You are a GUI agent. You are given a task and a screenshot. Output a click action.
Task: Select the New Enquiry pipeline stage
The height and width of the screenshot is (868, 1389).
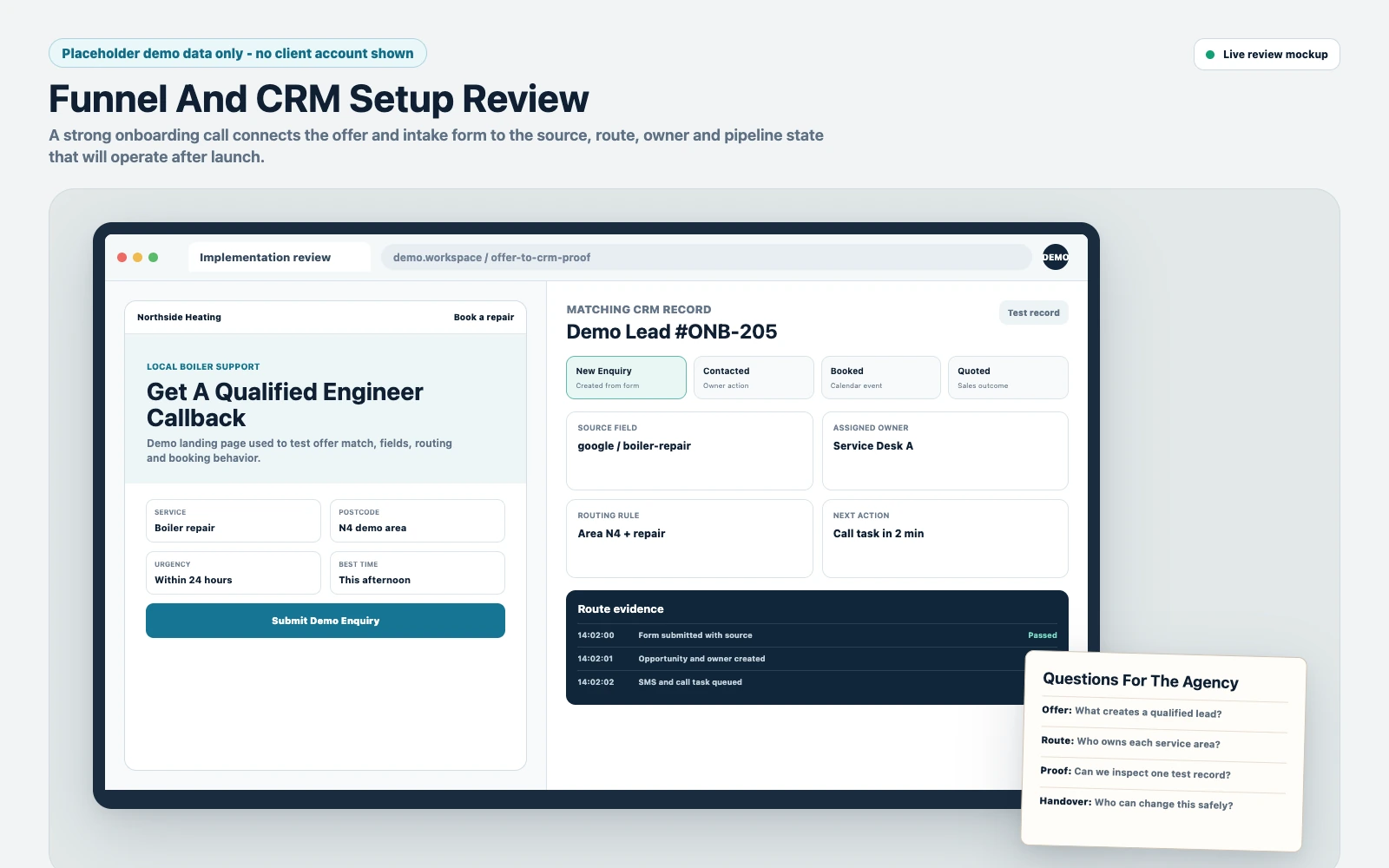[x=626, y=378]
